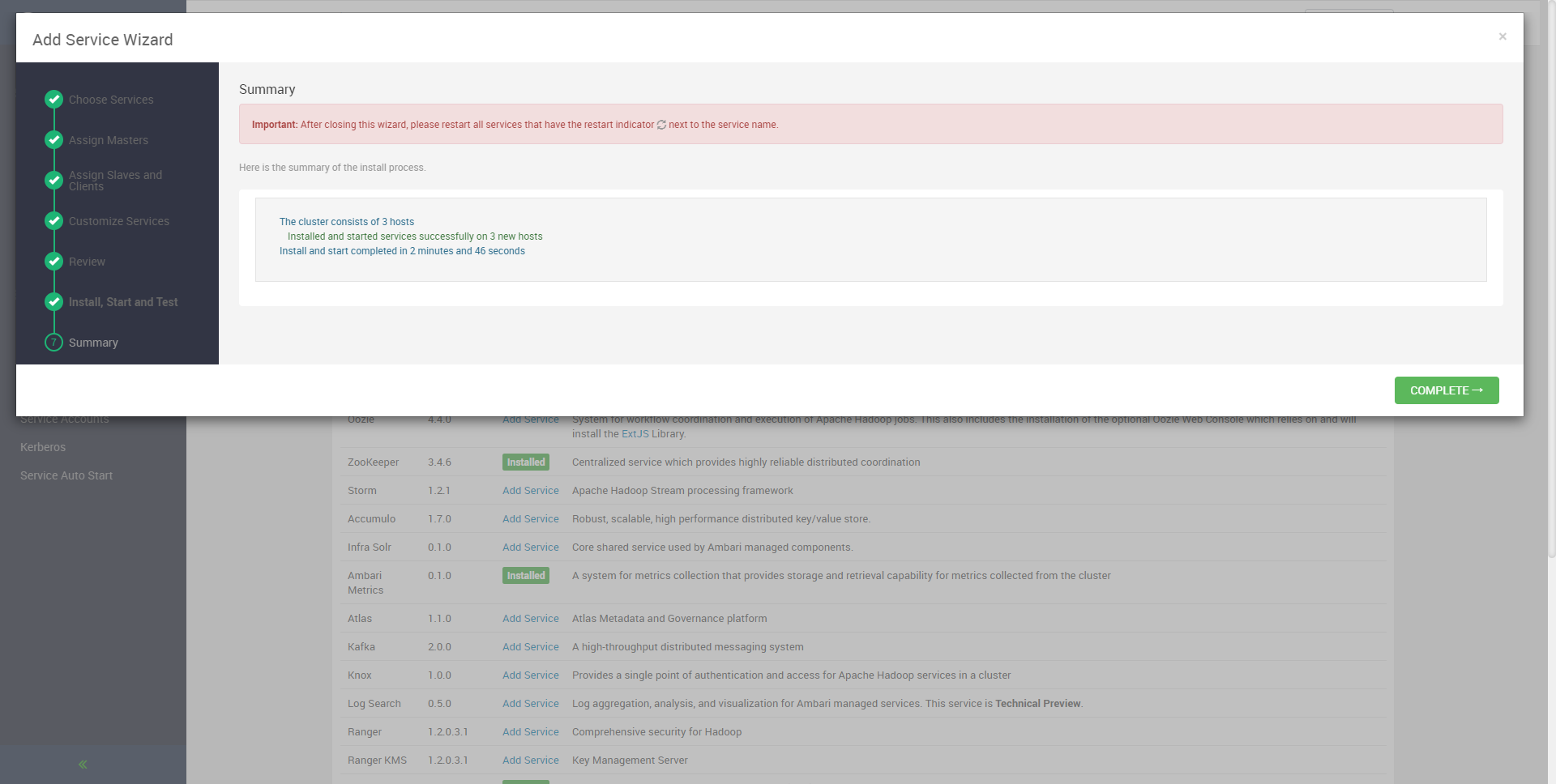This screenshot has height=784, width=1556.
Task: Close the Add Service Wizard dialog
Action: (x=1503, y=36)
